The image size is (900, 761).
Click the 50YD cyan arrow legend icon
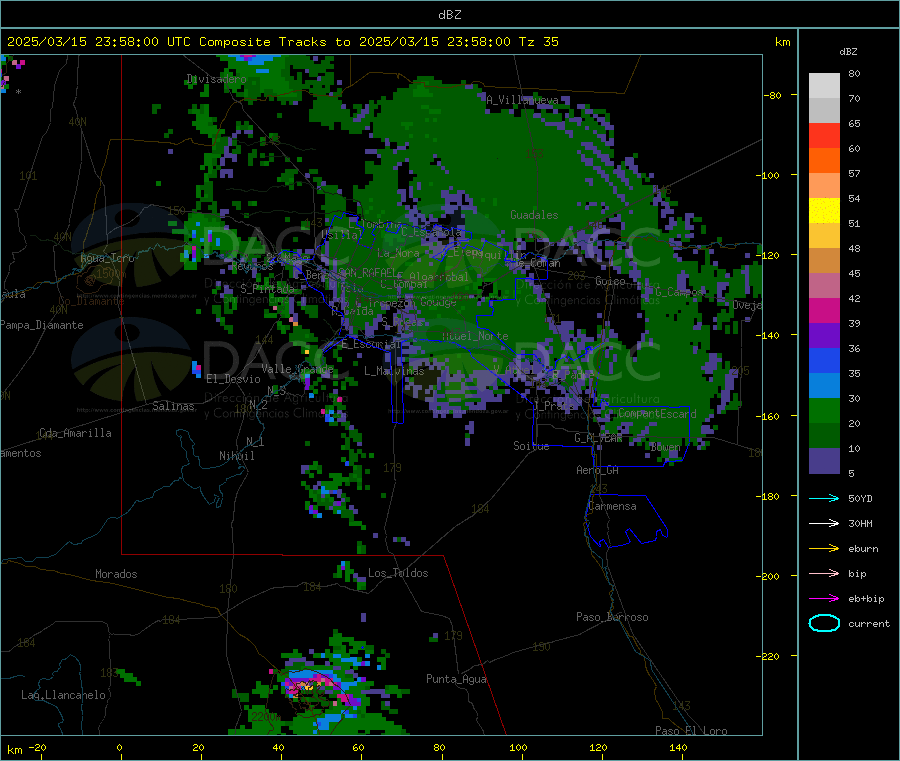pyautogui.click(x=824, y=498)
